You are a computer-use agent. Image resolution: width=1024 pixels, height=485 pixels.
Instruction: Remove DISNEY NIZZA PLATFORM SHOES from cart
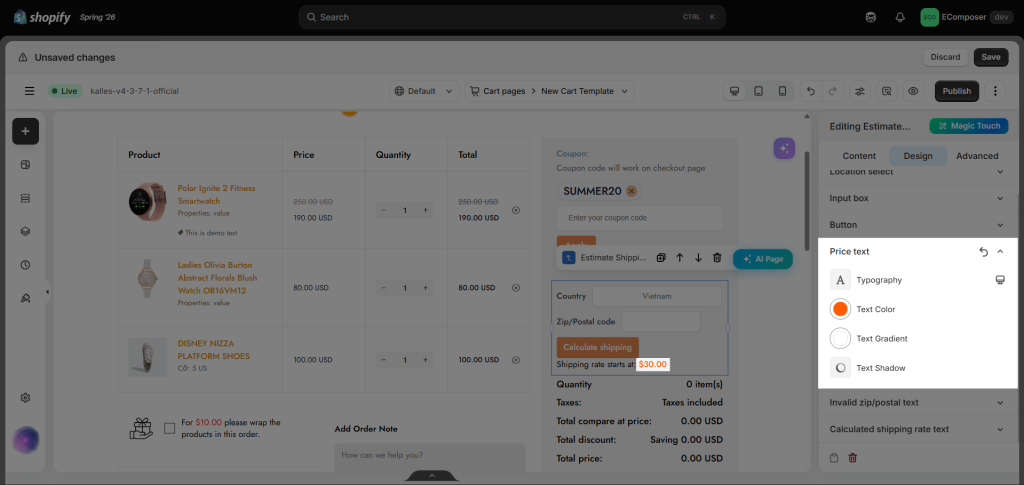[x=515, y=360]
